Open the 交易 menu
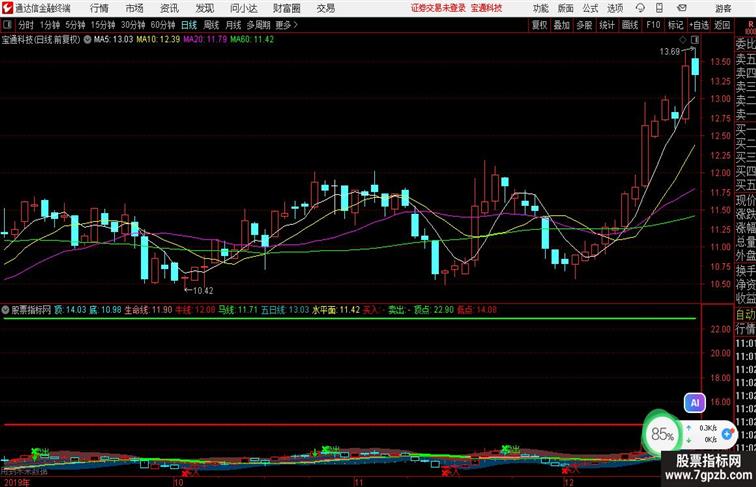This screenshot has width=756, height=487. click(x=326, y=8)
